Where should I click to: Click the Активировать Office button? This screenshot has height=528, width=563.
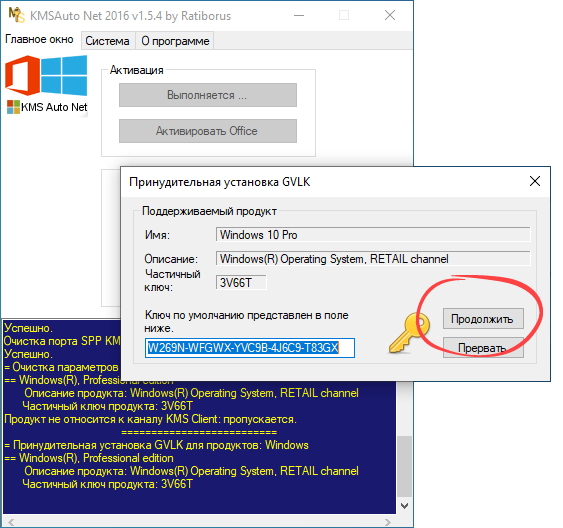click(x=208, y=131)
